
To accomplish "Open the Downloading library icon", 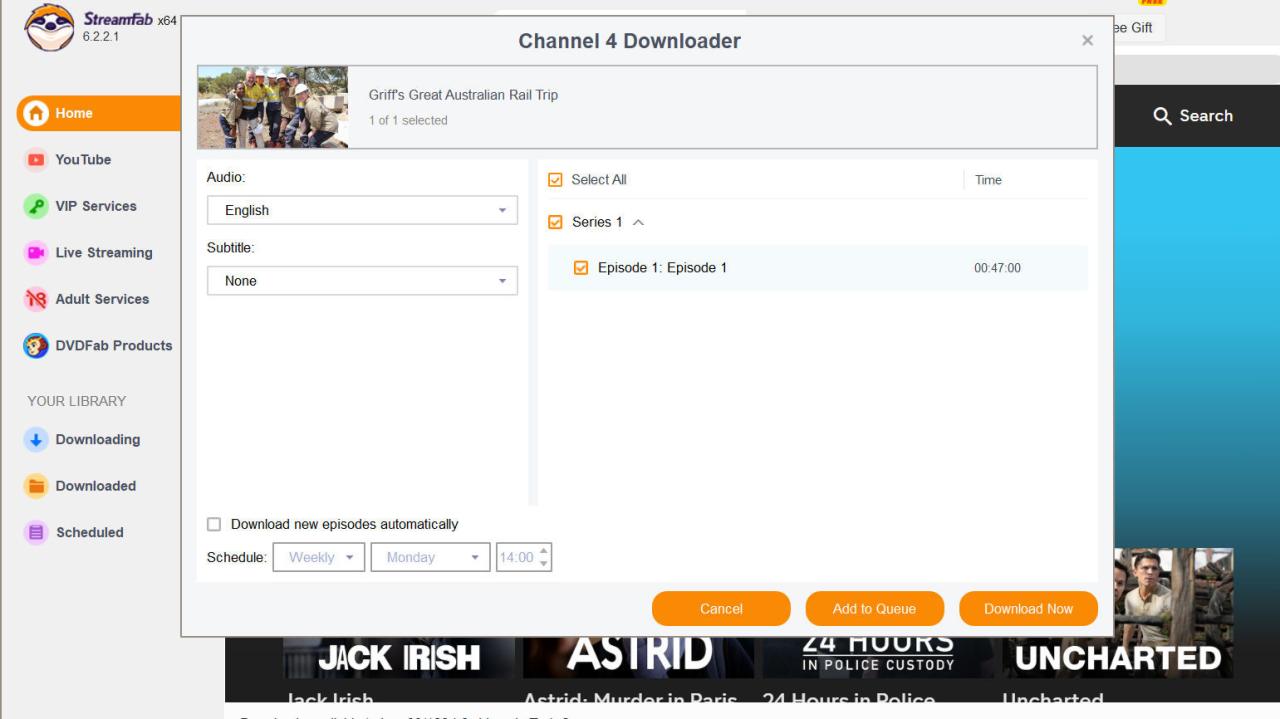I will [36, 440].
